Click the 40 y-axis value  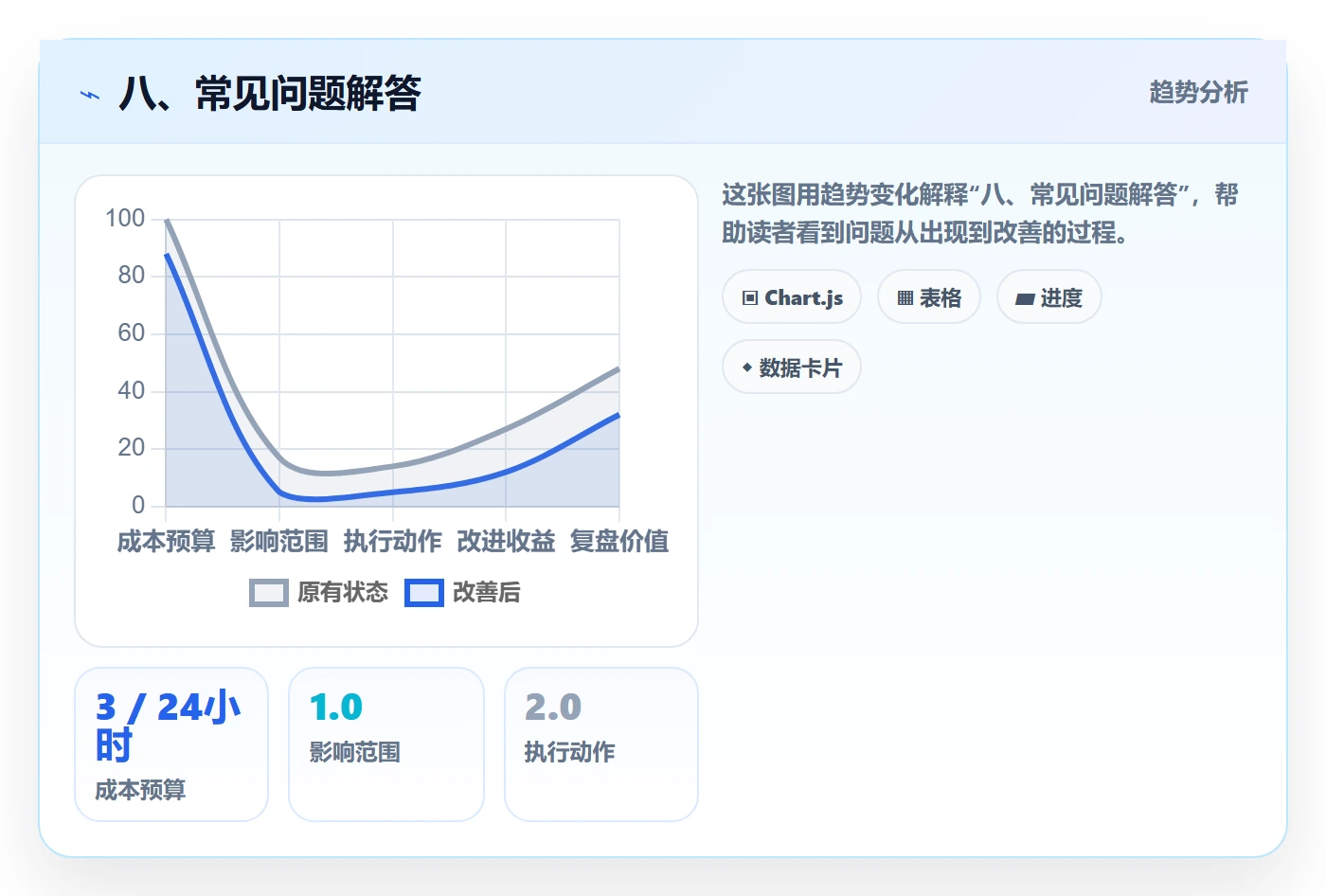[132, 390]
